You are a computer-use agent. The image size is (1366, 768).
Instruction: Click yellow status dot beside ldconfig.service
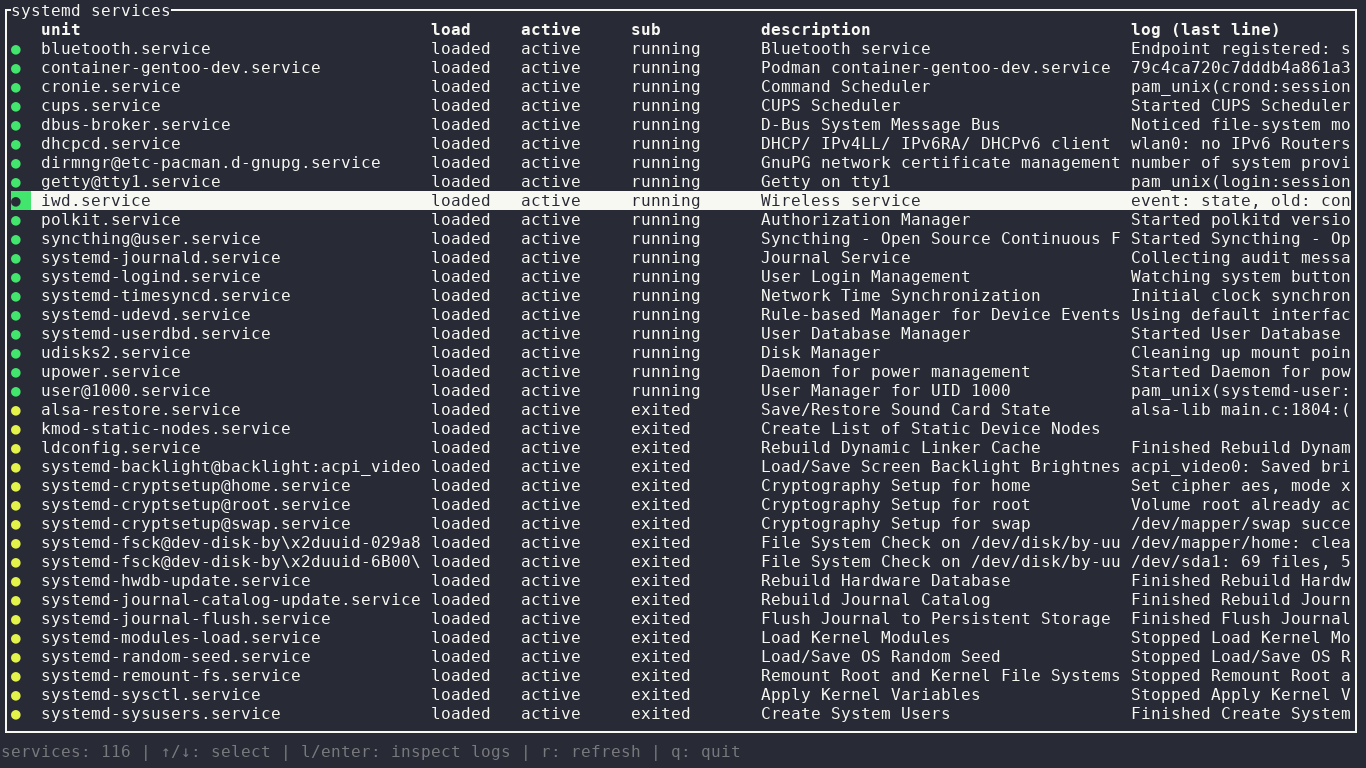coord(16,448)
